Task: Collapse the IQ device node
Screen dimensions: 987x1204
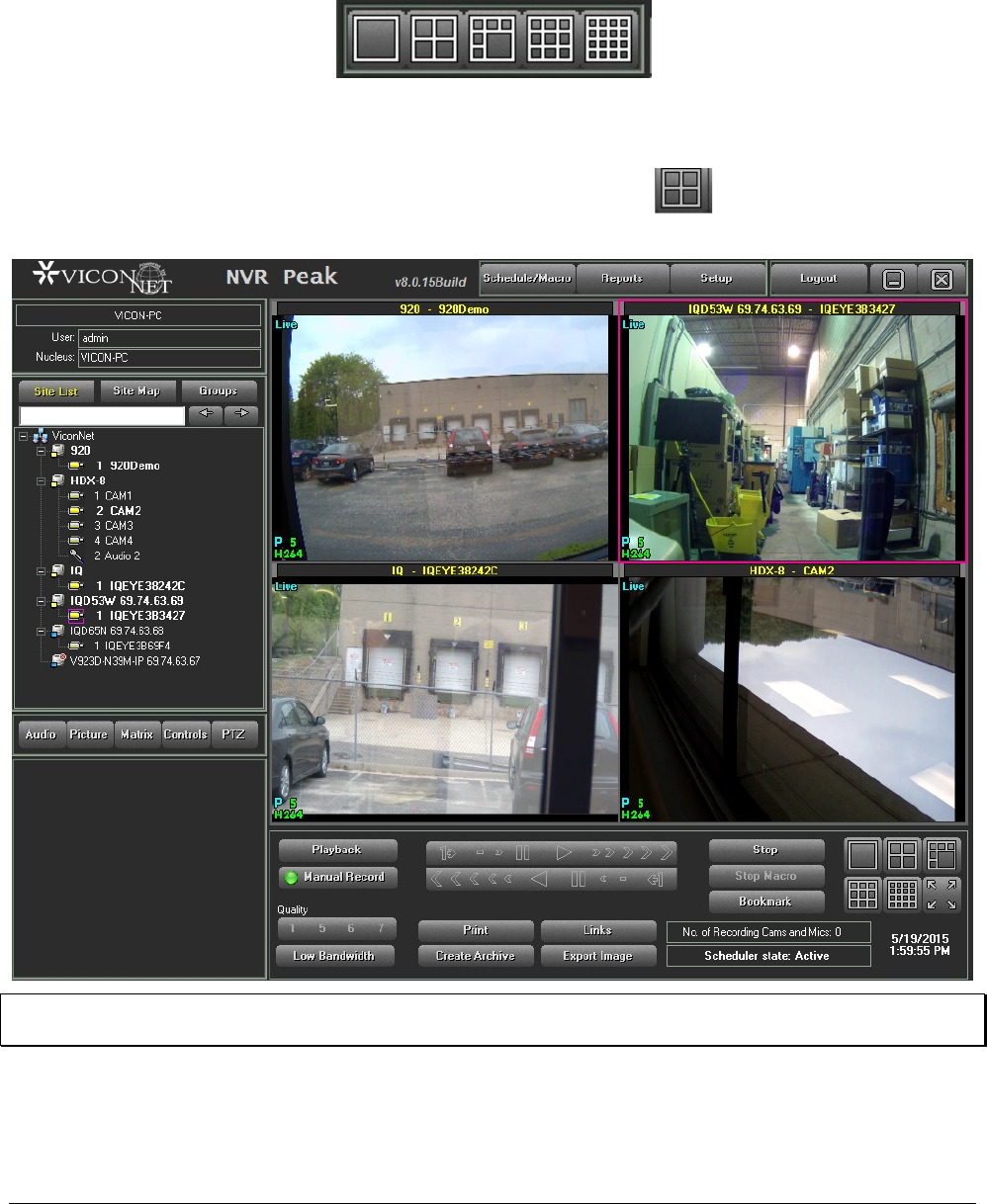Action: coord(41,571)
